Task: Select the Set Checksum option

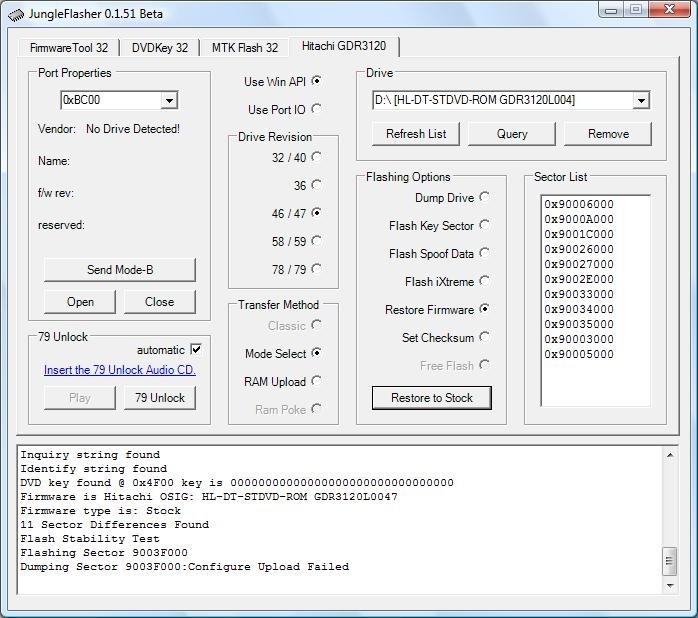Action: (x=485, y=337)
